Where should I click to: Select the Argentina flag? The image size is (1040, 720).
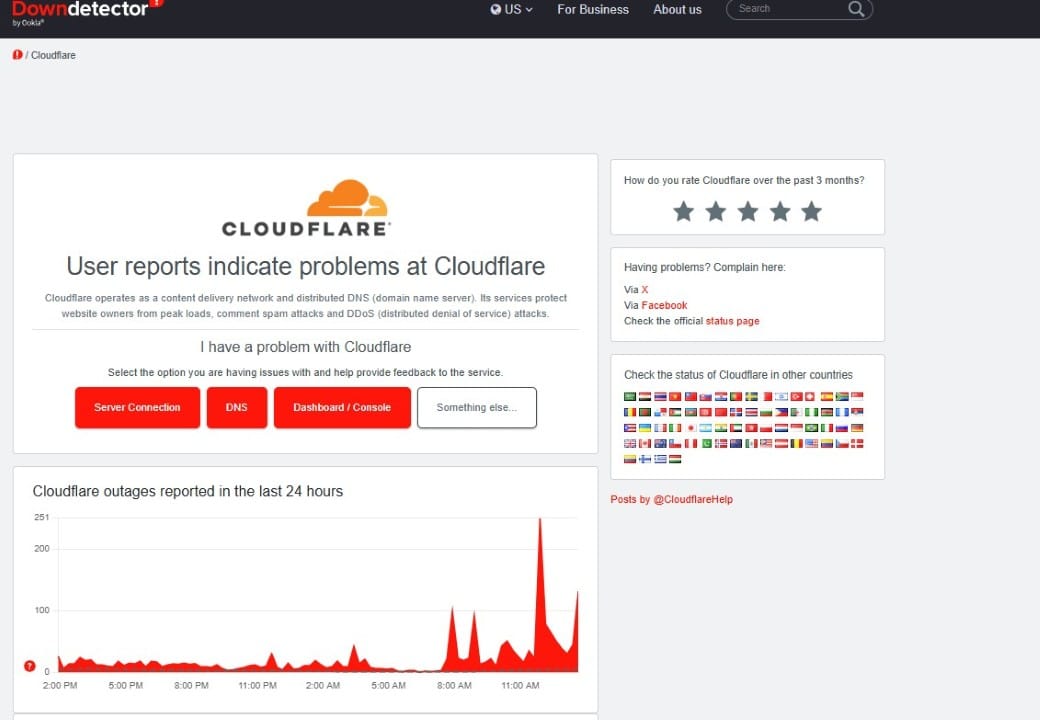(x=706, y=428)
